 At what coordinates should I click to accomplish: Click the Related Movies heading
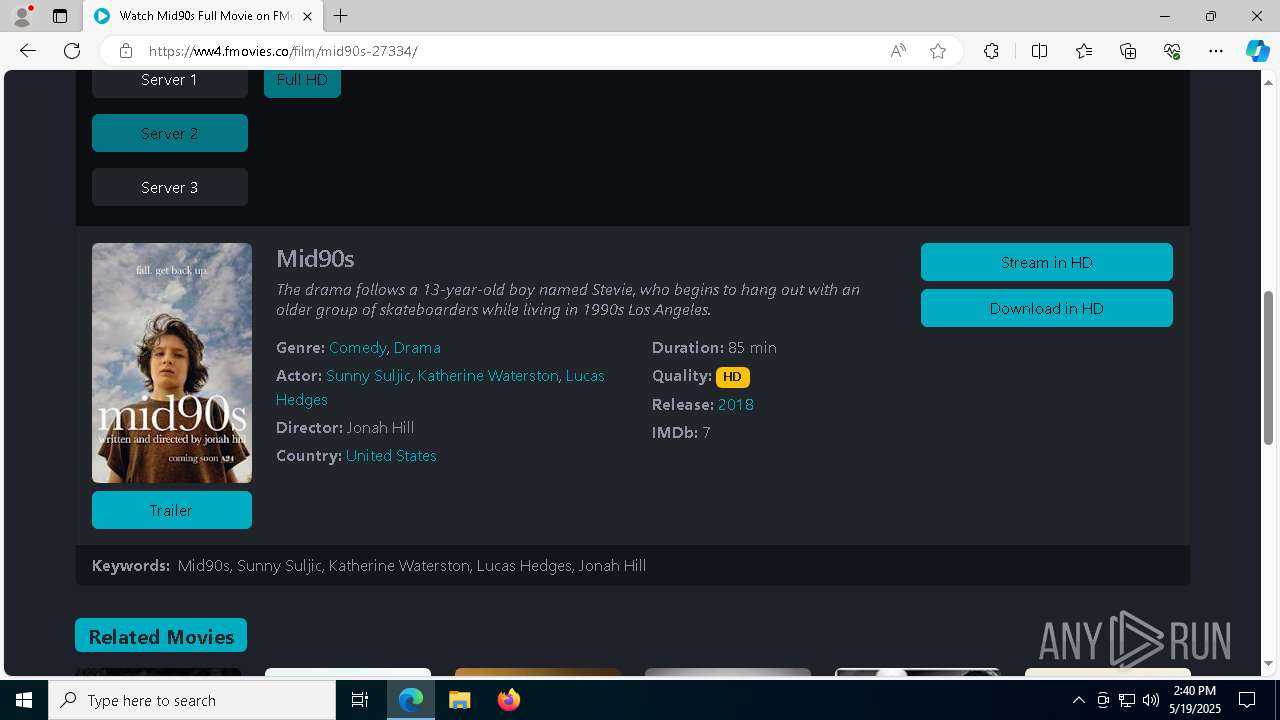[x=161, y=636]
